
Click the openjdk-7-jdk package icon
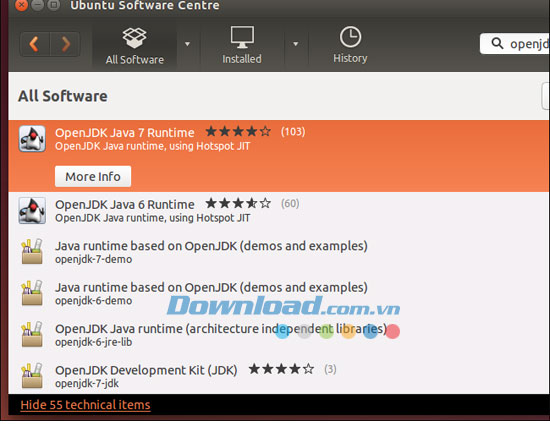32,376
